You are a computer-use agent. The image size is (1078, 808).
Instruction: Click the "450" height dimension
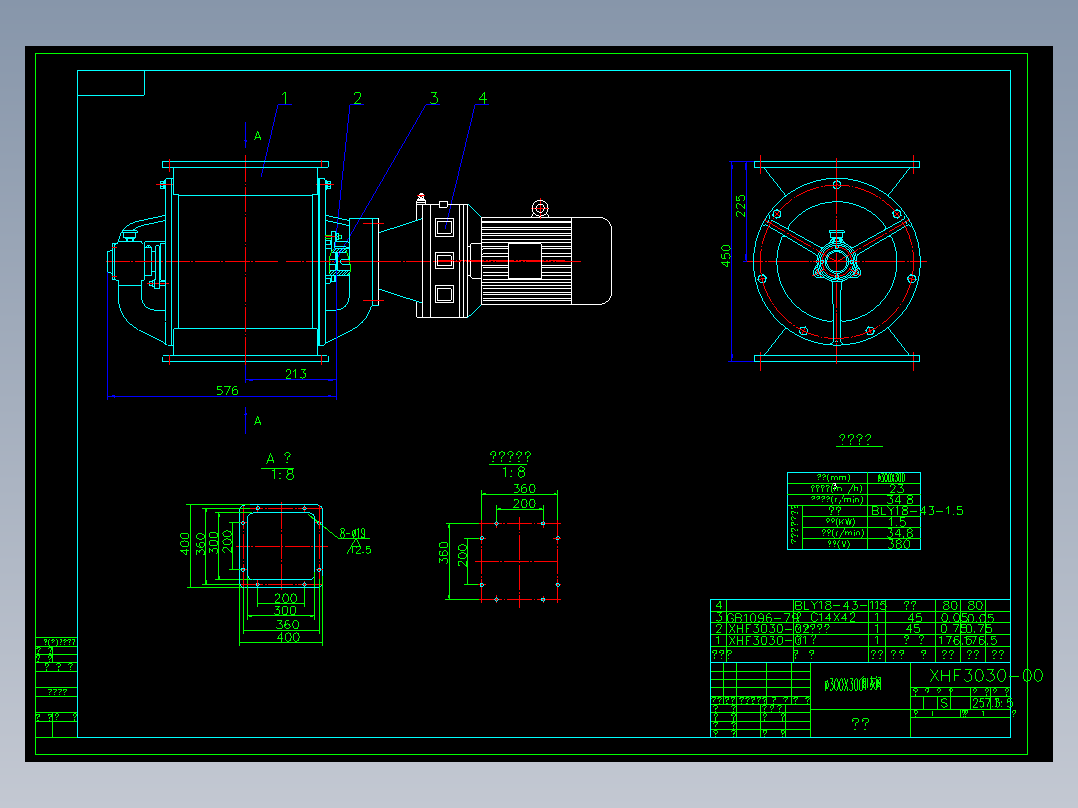pyautogui.click(x=726, y=255)
